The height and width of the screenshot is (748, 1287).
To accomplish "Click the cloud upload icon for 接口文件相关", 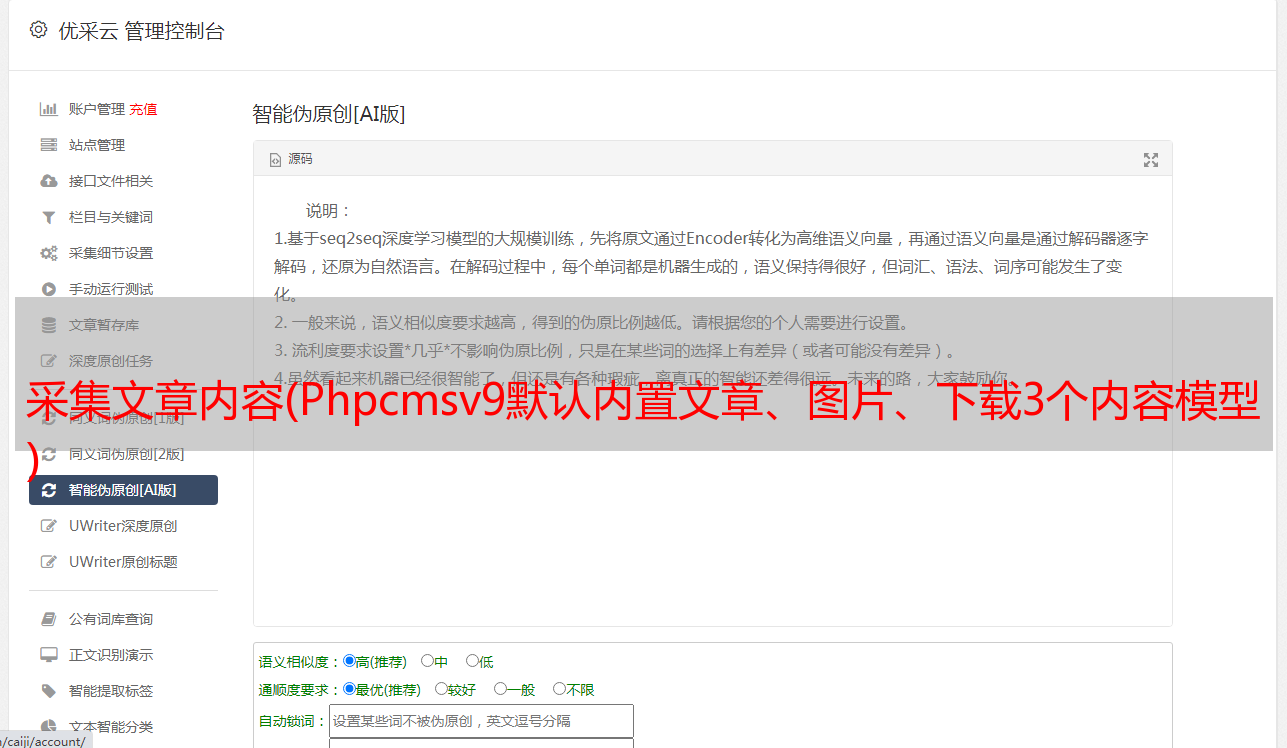I will point(48,181).
